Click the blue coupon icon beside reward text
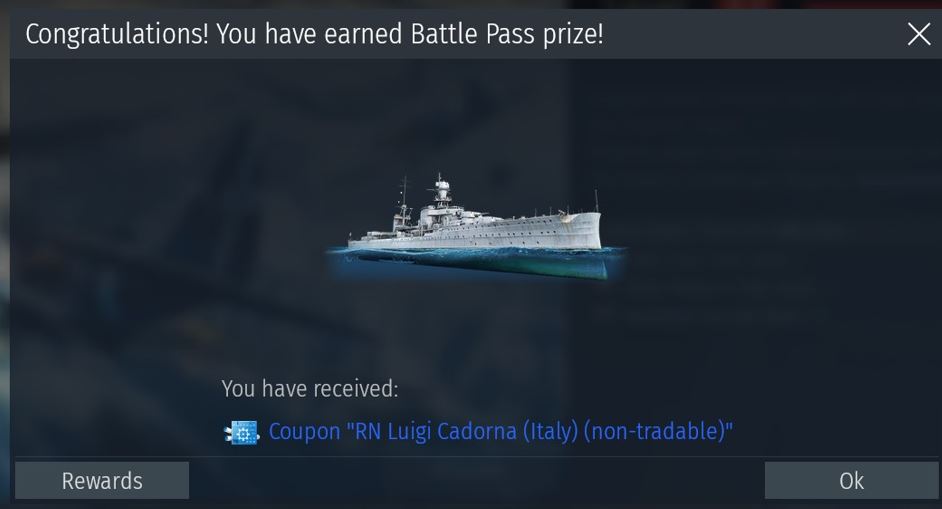This screenshot has height=509, width=942. click(241, 432)
